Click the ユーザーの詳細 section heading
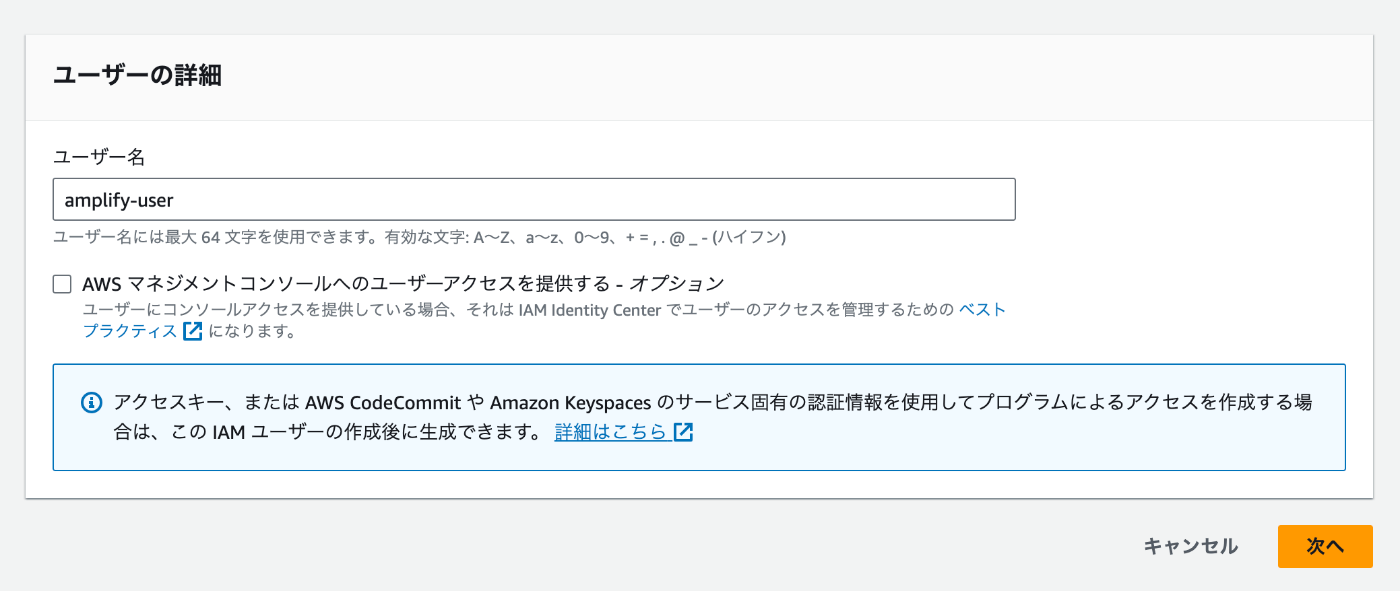Screen dimensions: 1400x591 click(x=137, y=75)
